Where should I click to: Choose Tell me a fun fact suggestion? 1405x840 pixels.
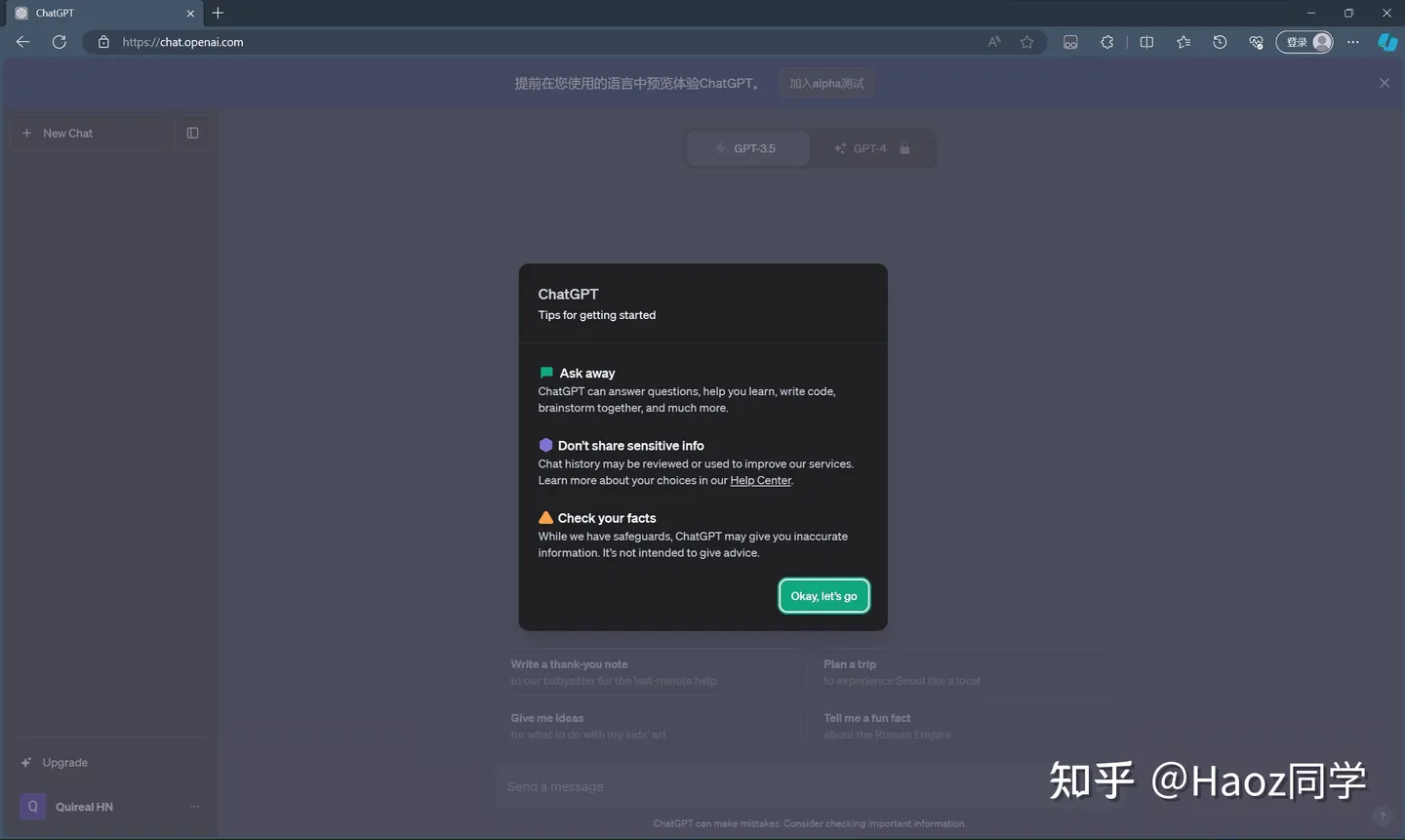(x=964, y=726)
